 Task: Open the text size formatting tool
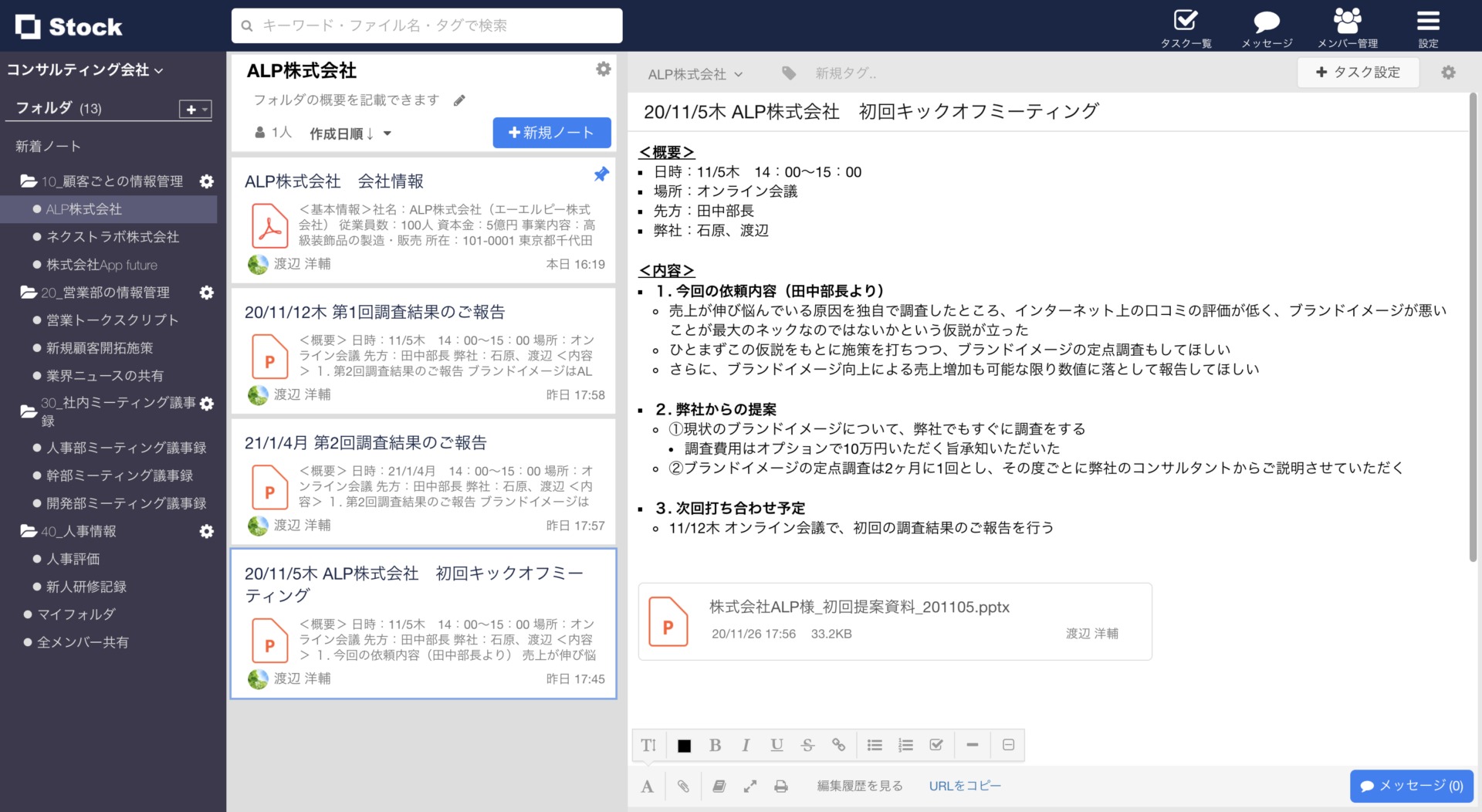648,745
